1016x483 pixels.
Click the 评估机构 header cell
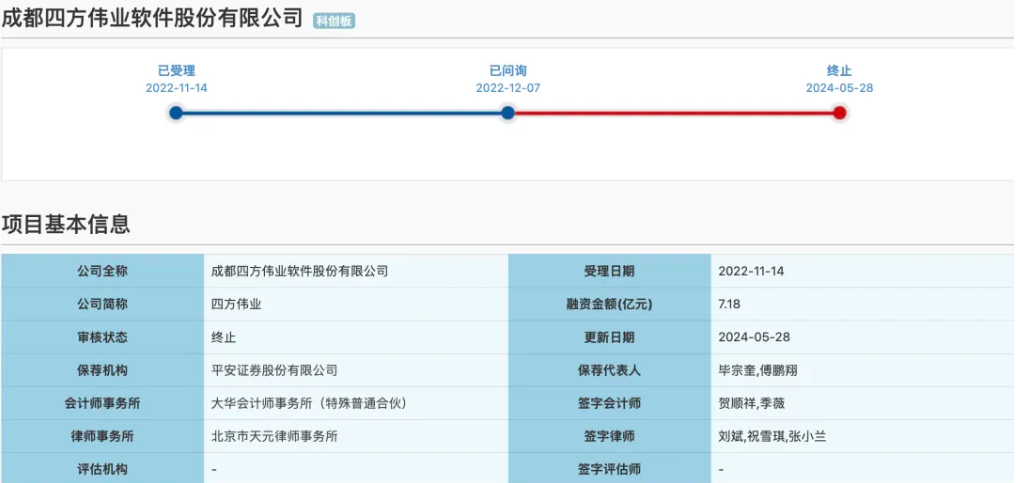click(102, 469)
